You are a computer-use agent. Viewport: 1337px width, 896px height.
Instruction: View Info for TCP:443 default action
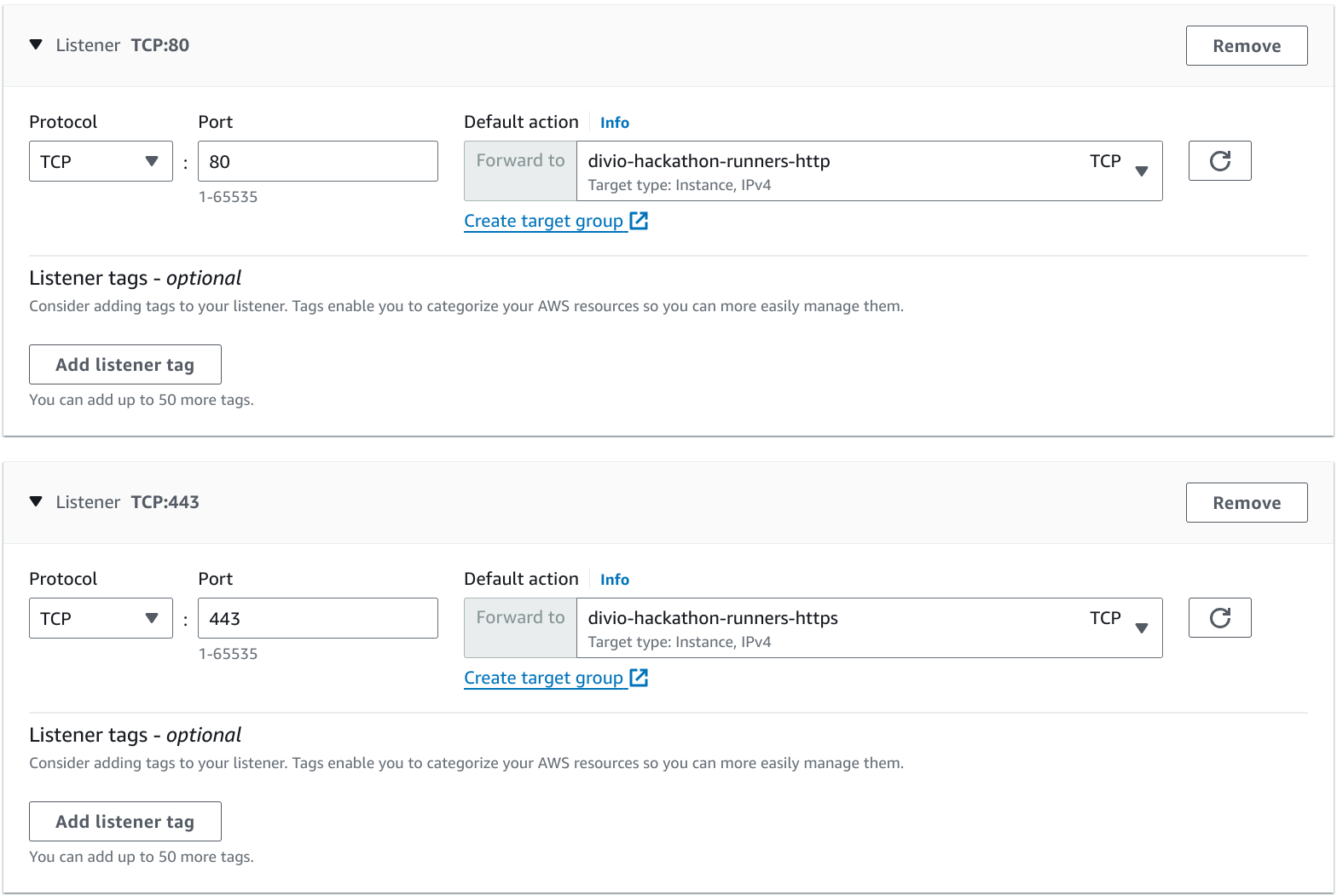614,580
